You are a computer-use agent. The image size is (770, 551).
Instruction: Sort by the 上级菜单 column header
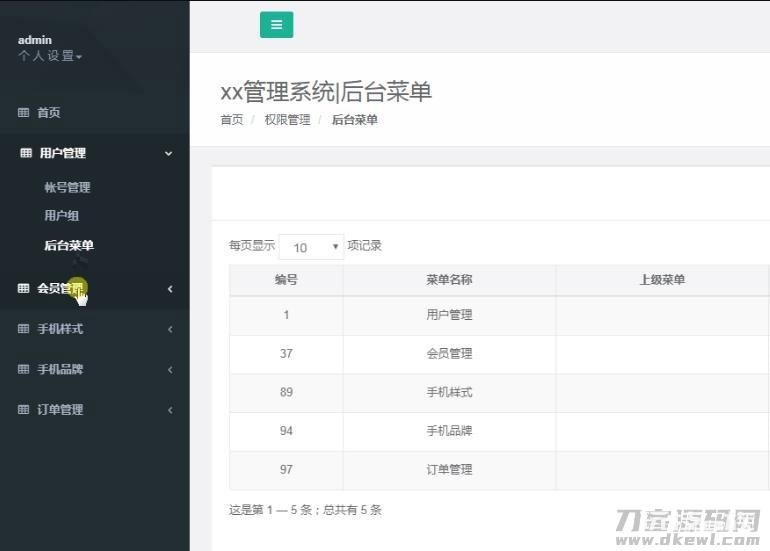pos(662,280)
